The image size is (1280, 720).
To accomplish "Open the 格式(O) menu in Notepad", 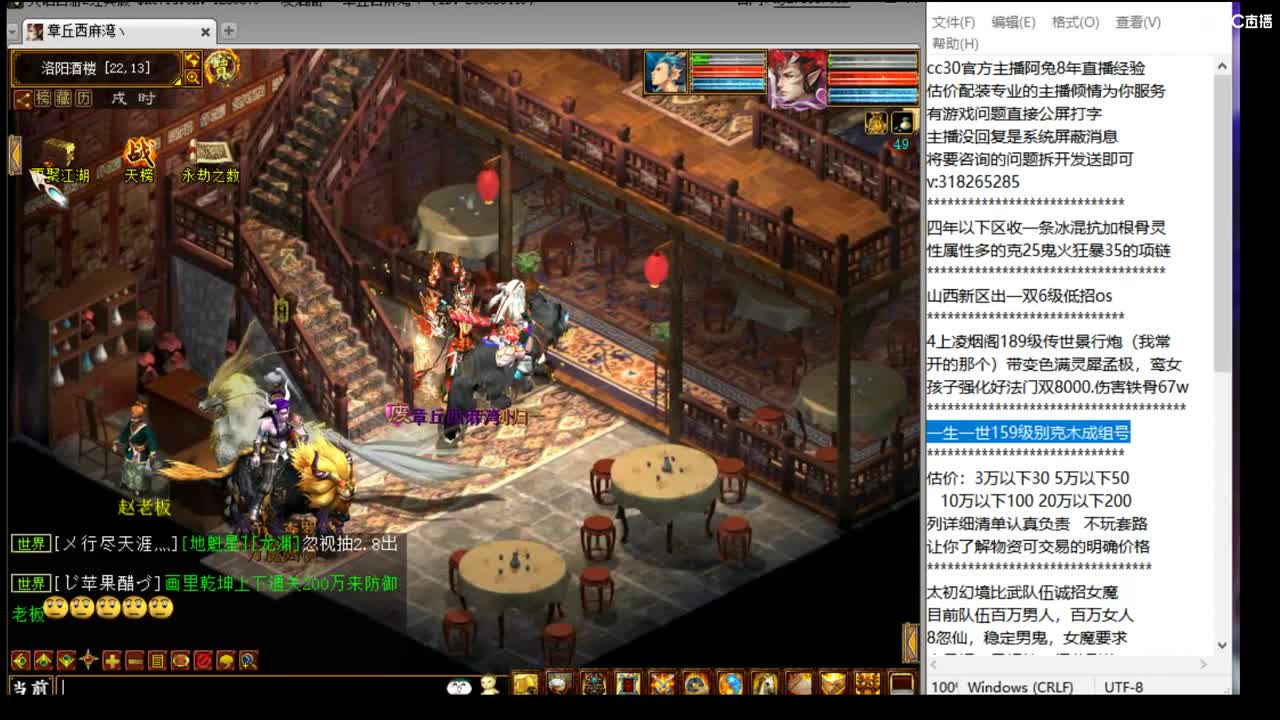I will click(x=1075, y=22).
